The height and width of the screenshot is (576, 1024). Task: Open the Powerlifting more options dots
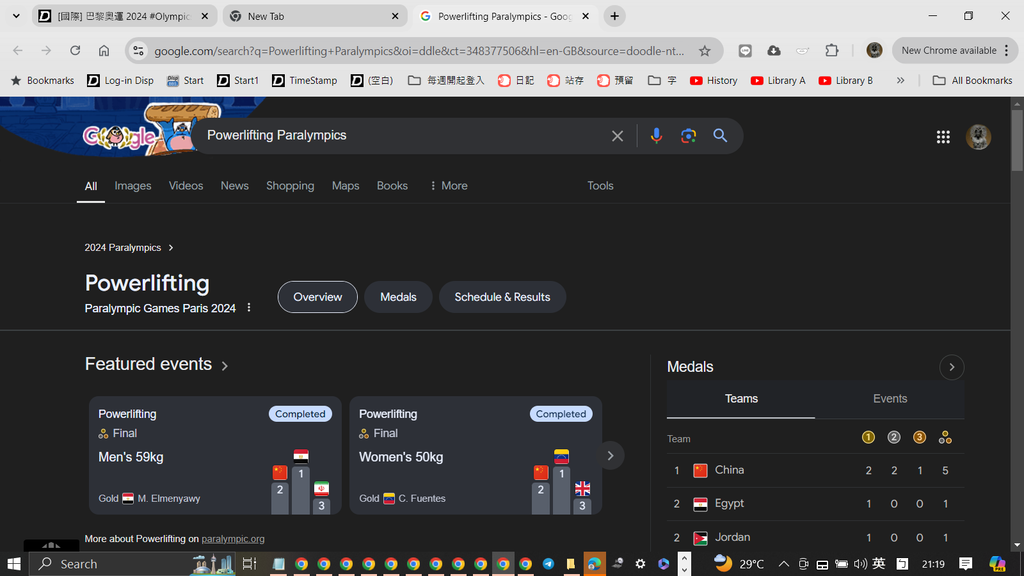coord(249,308)
